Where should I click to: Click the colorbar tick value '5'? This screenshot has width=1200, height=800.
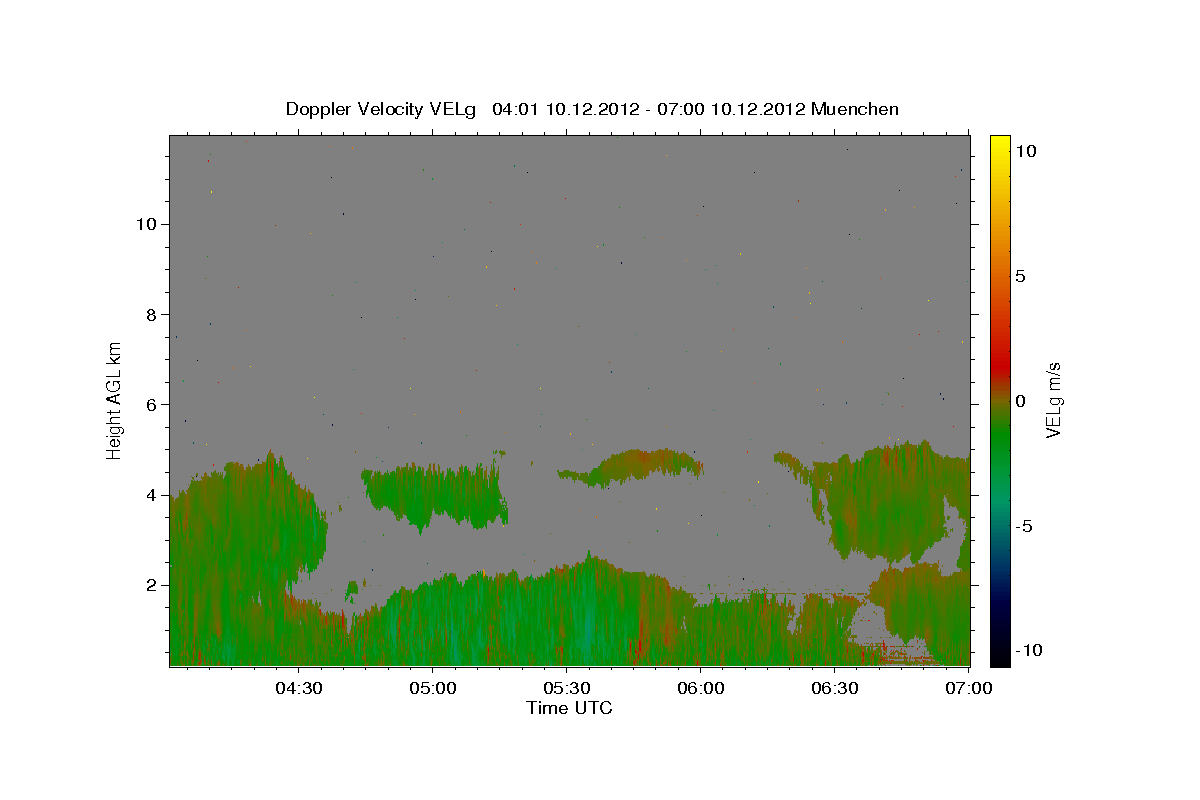[1021, 276]
